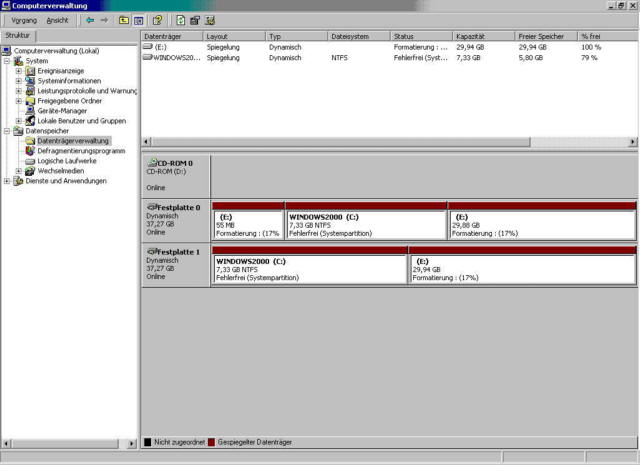Expand the Wechselmedien node

tap(18, 171)
